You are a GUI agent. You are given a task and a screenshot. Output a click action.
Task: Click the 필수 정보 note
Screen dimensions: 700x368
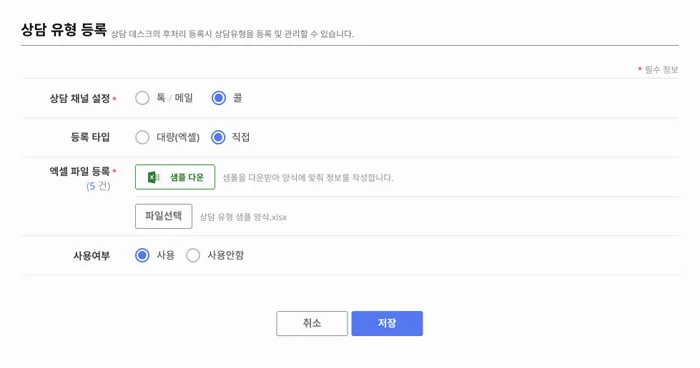[662, 70]
